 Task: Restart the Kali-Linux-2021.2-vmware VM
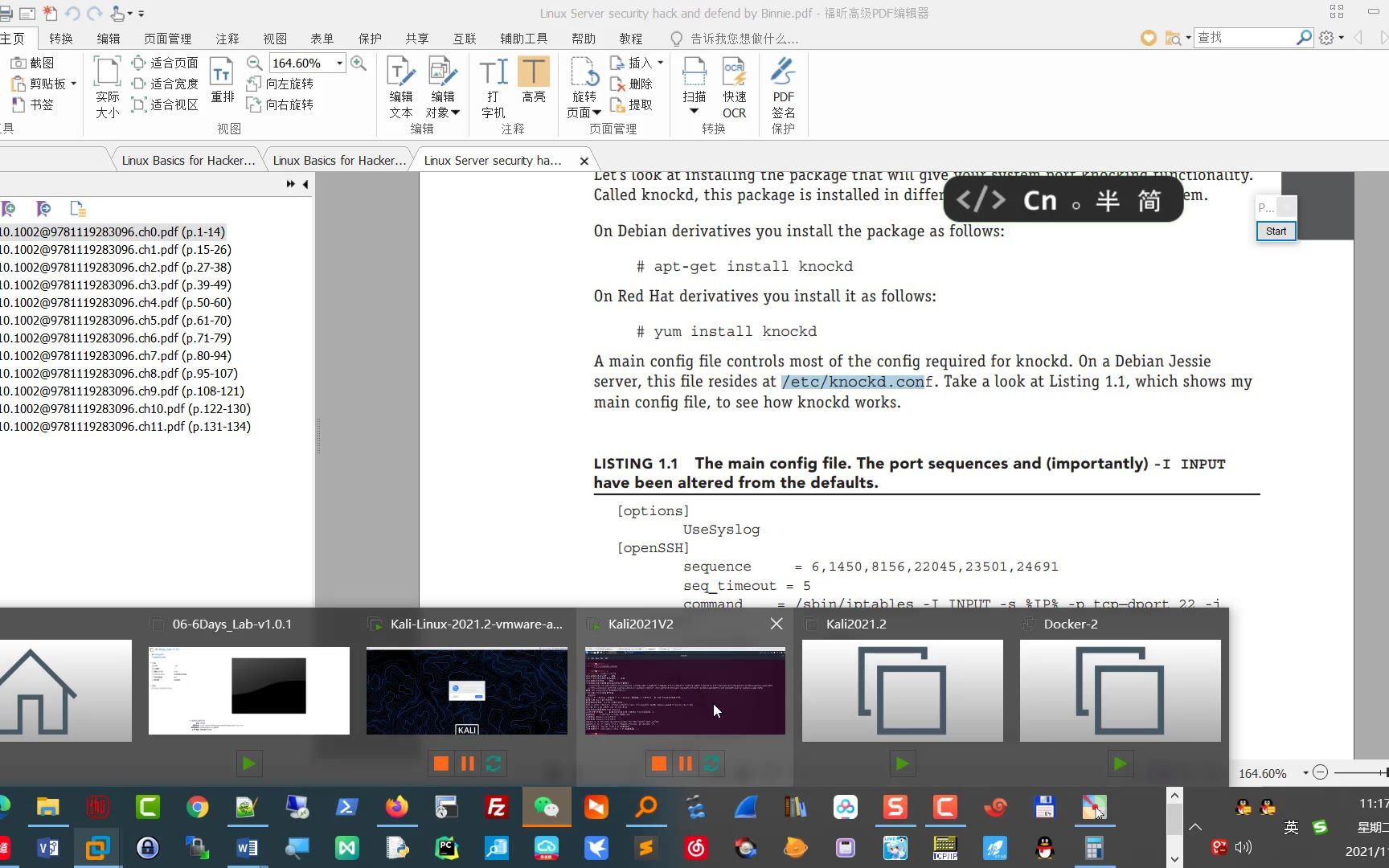(x=494, y=764)
